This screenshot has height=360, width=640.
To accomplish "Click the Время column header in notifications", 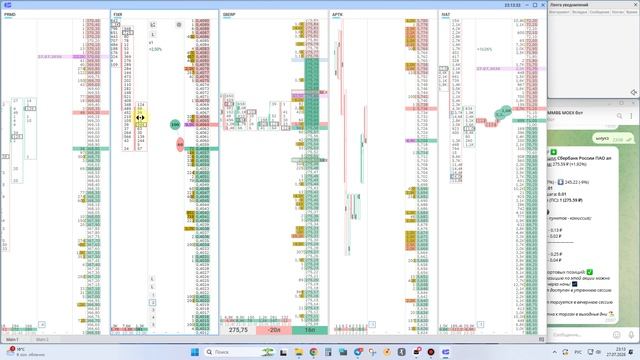I will (x=631, y=12).
